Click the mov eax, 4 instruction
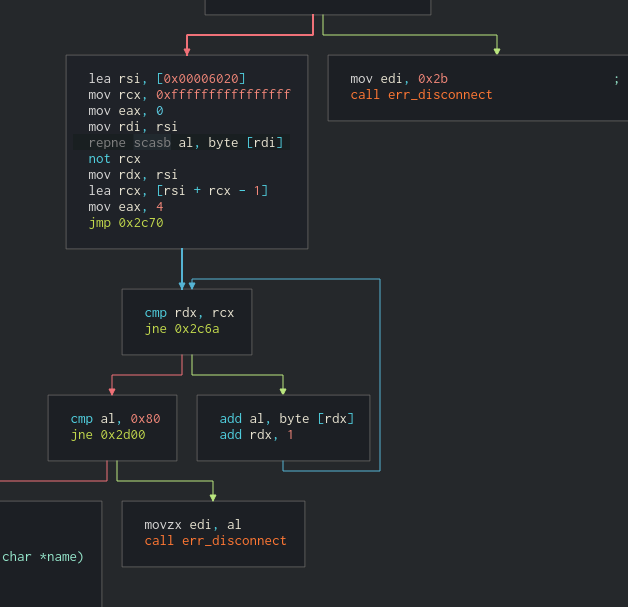The image size is (628, 607). [x=125, y=207]
